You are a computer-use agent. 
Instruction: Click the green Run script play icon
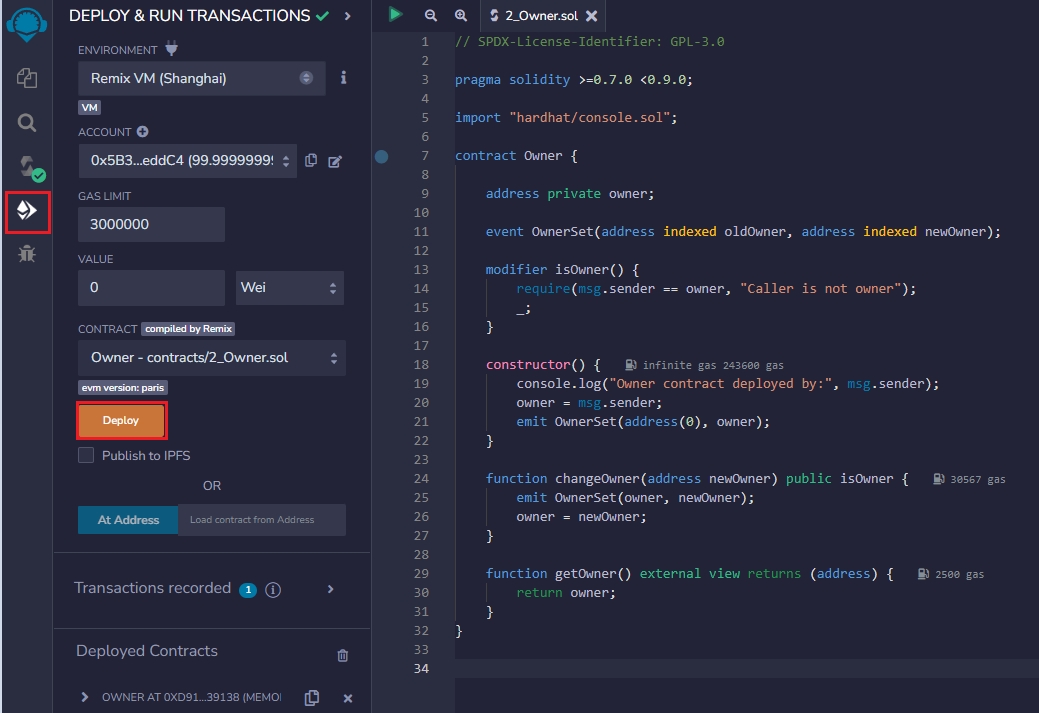(x=396, y=15)
